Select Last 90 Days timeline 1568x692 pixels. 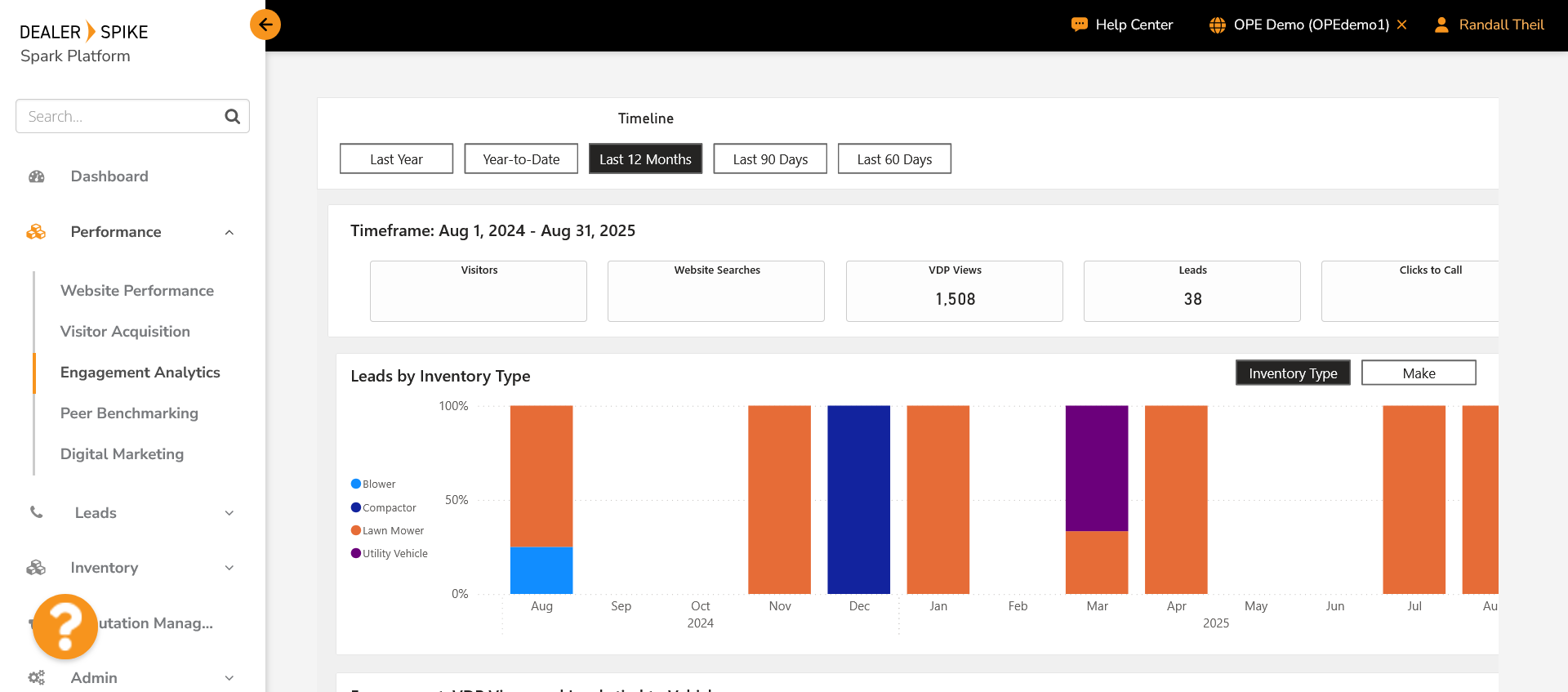tap(769, 159)
